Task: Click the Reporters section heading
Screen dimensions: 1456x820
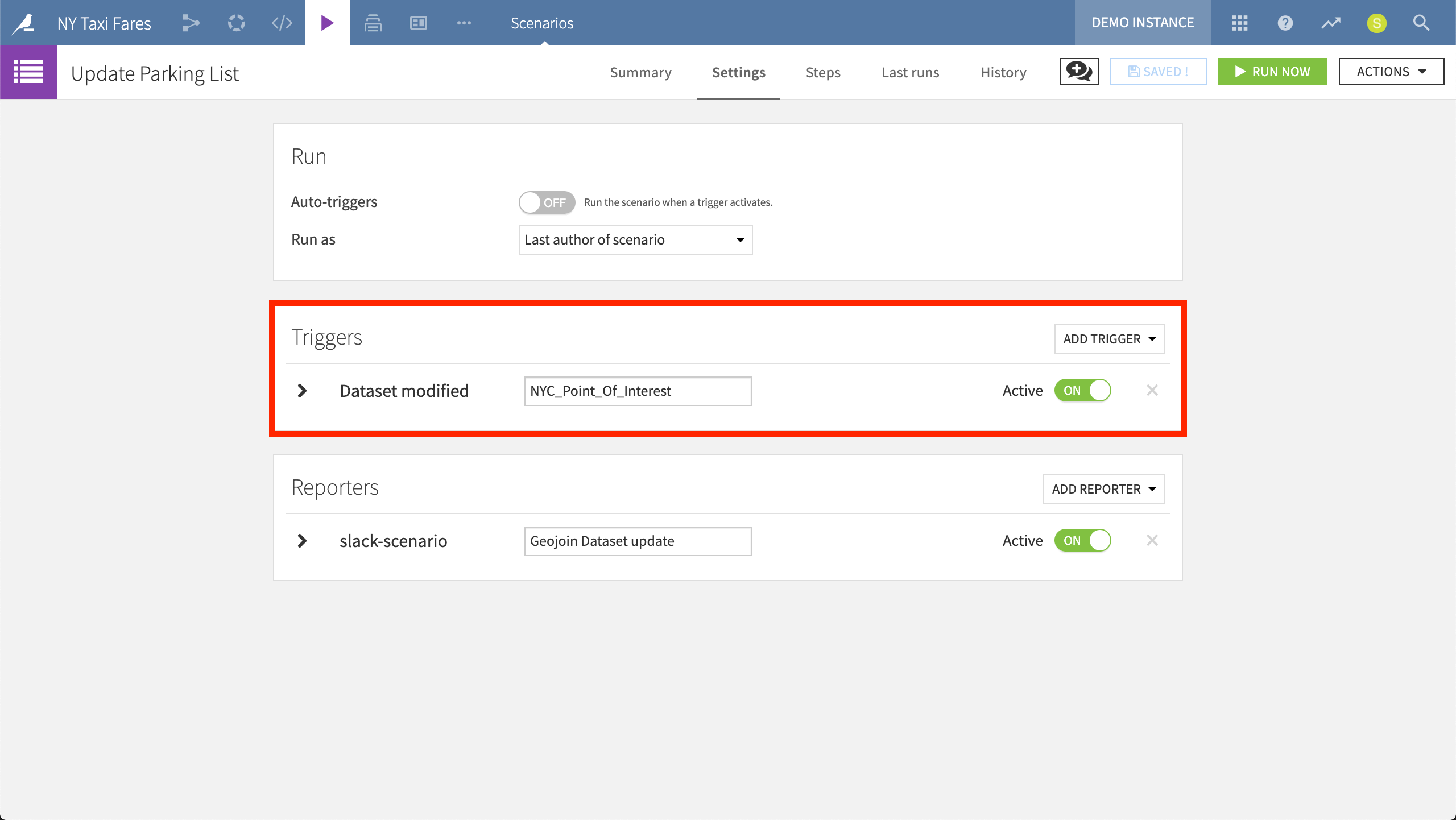Action: [x=335, y=487]
